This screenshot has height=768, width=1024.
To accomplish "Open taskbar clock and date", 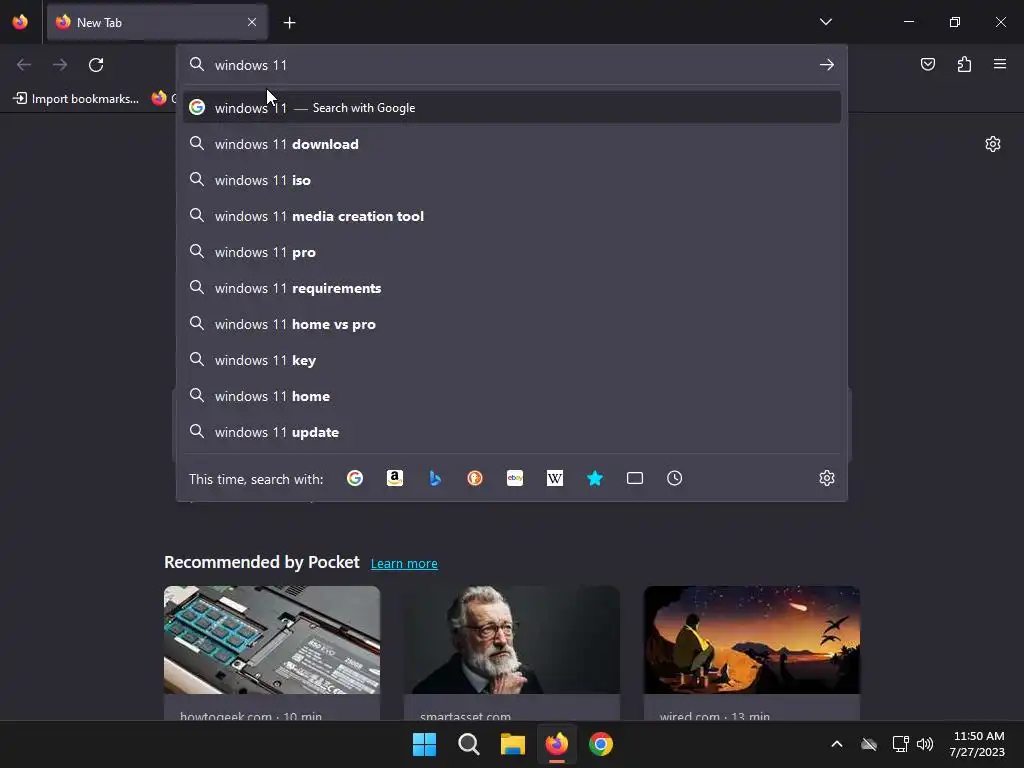I will (x=978, y=744).
